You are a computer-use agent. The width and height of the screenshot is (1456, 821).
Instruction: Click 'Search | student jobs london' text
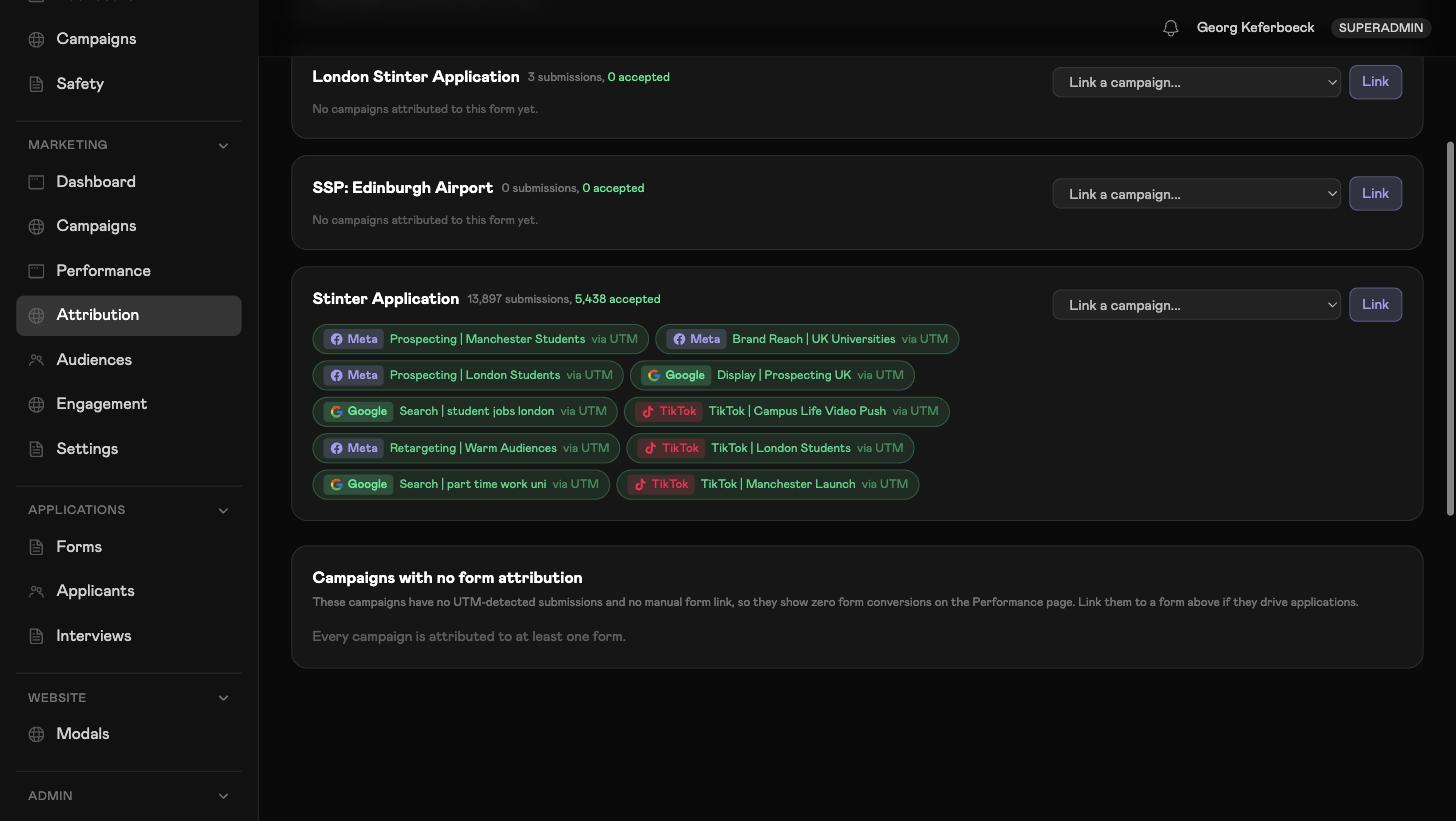476,411
